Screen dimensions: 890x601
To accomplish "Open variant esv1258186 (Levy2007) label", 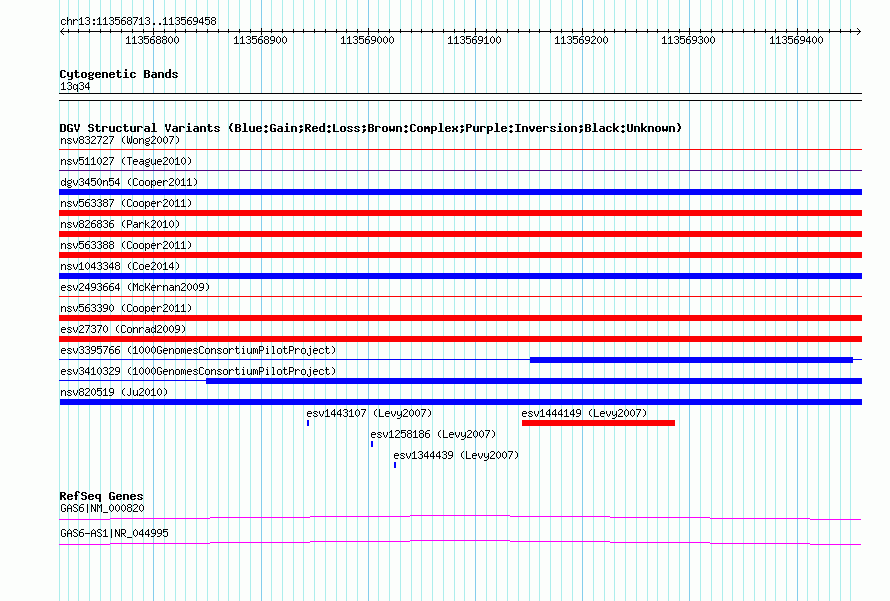I will (433, 434).
